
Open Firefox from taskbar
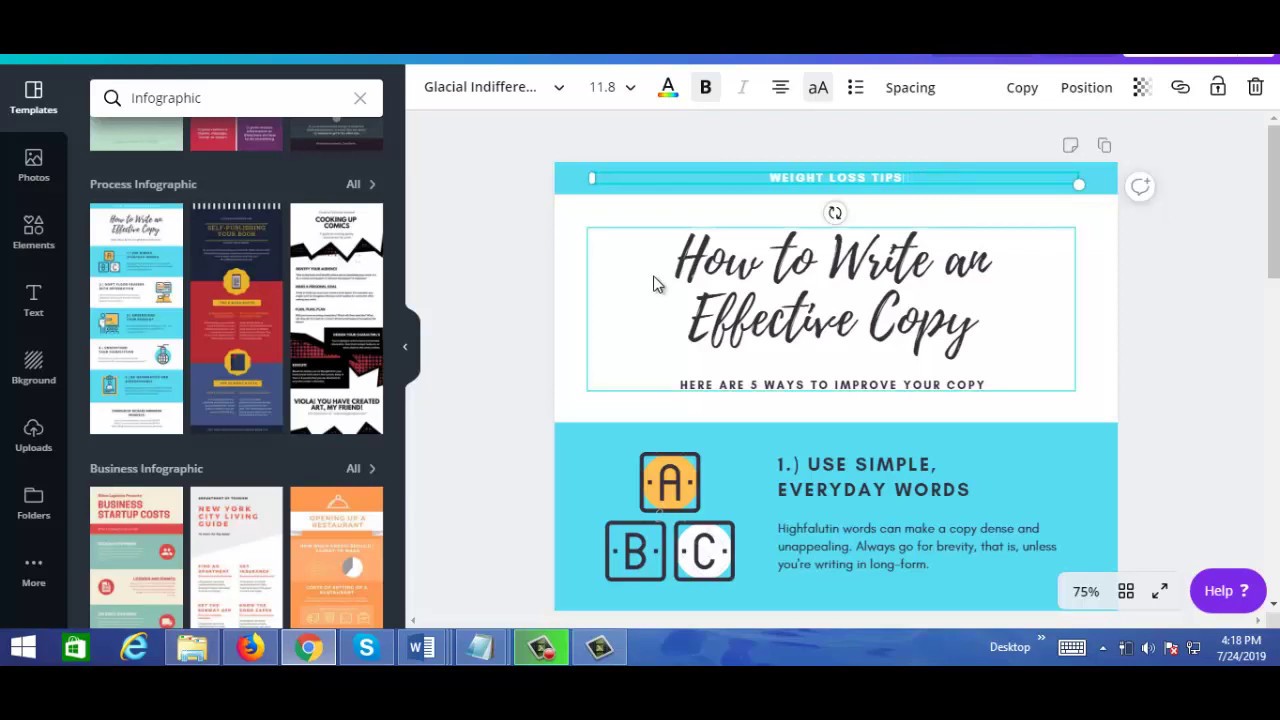(x=250, y=648)
